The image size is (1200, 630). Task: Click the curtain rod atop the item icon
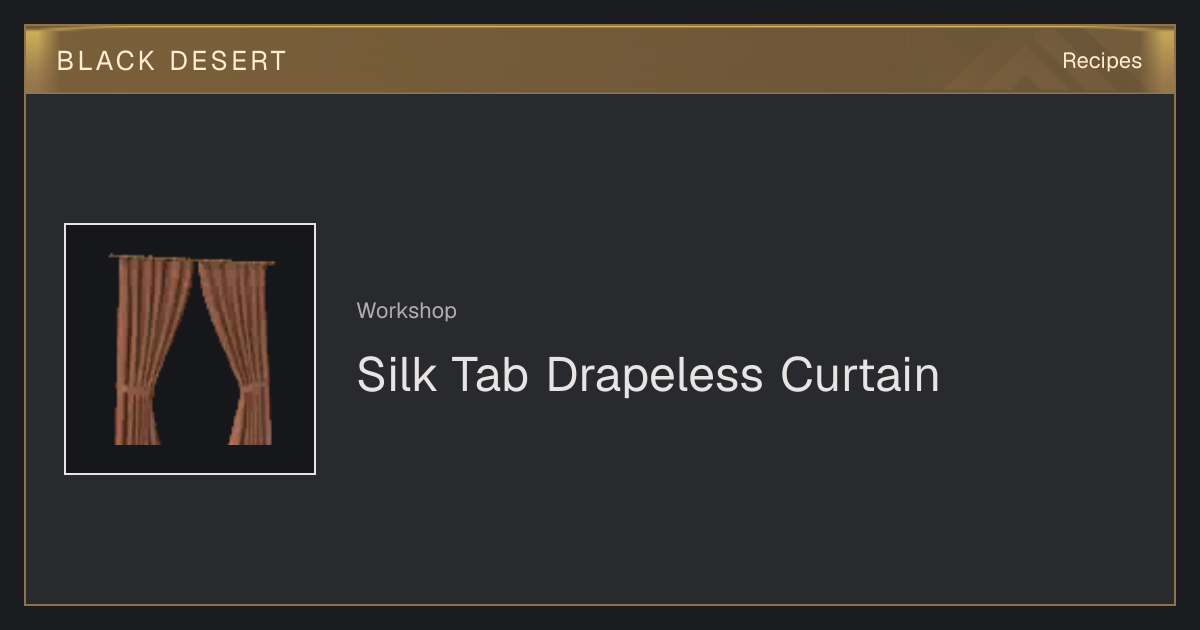(191, 260)
